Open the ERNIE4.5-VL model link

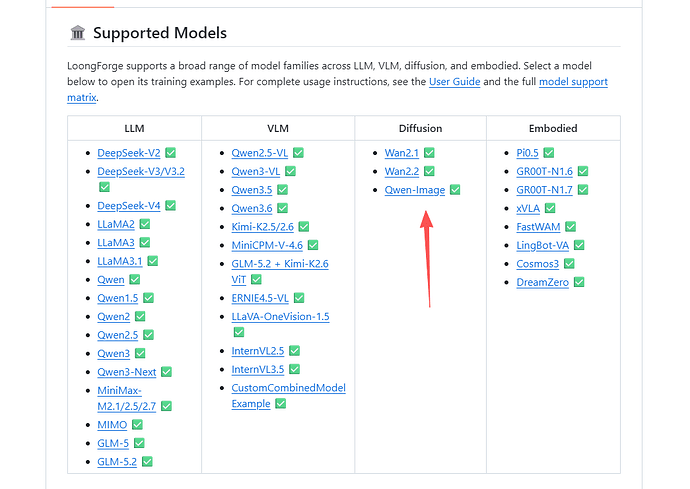(x=260, y=298)
